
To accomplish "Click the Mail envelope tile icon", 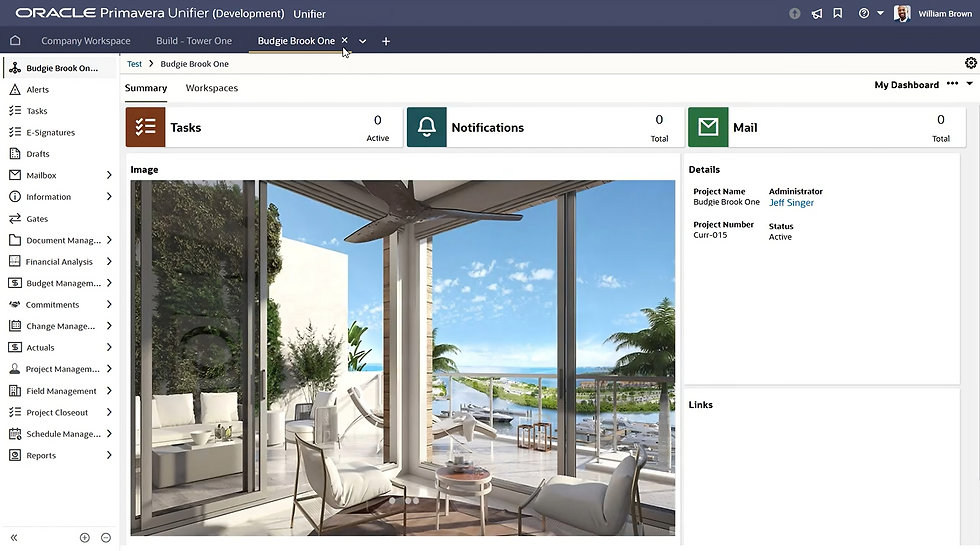I will click(708, 127).
